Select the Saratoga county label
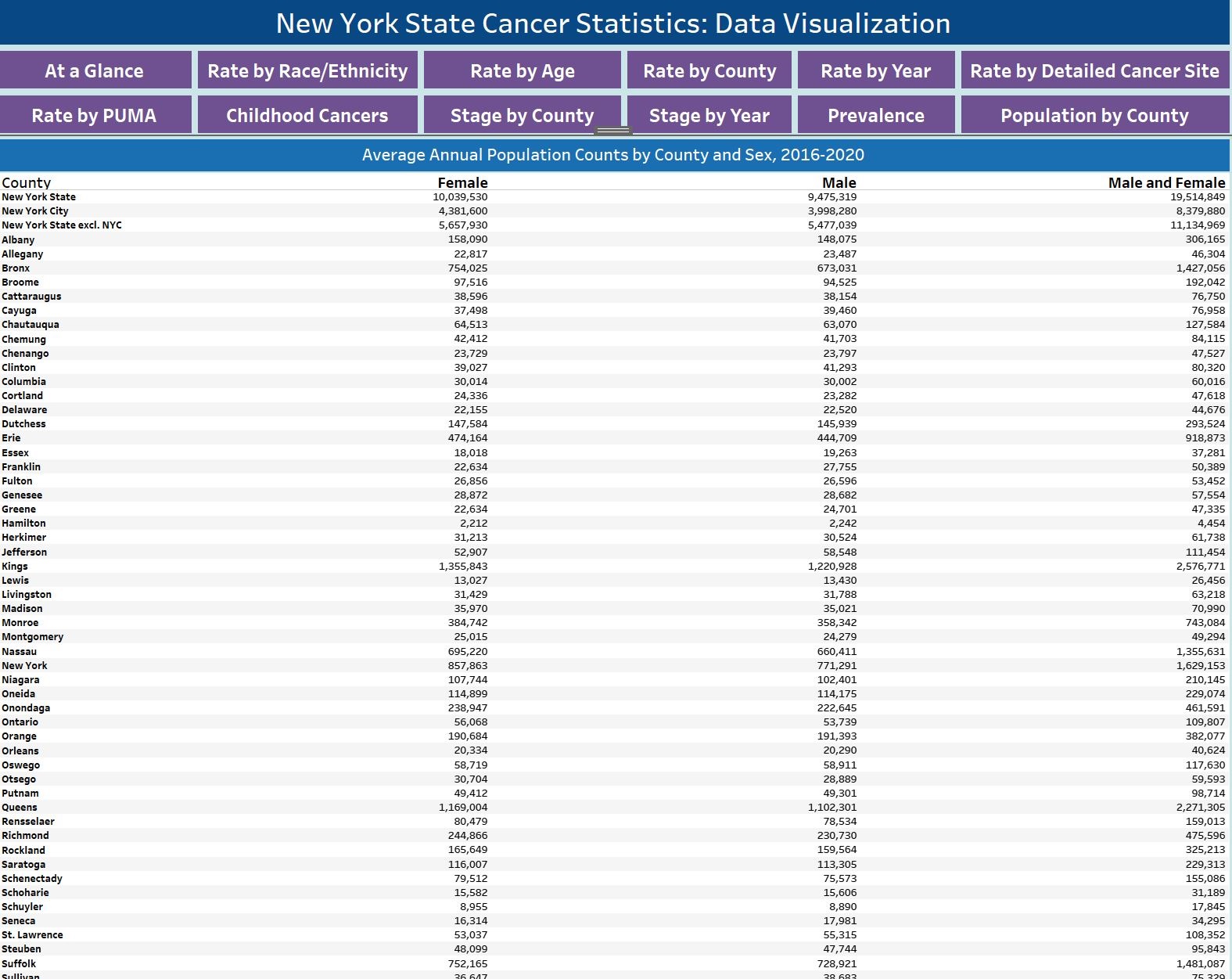This screenshot has width=1232, height=979. (23, 864)
